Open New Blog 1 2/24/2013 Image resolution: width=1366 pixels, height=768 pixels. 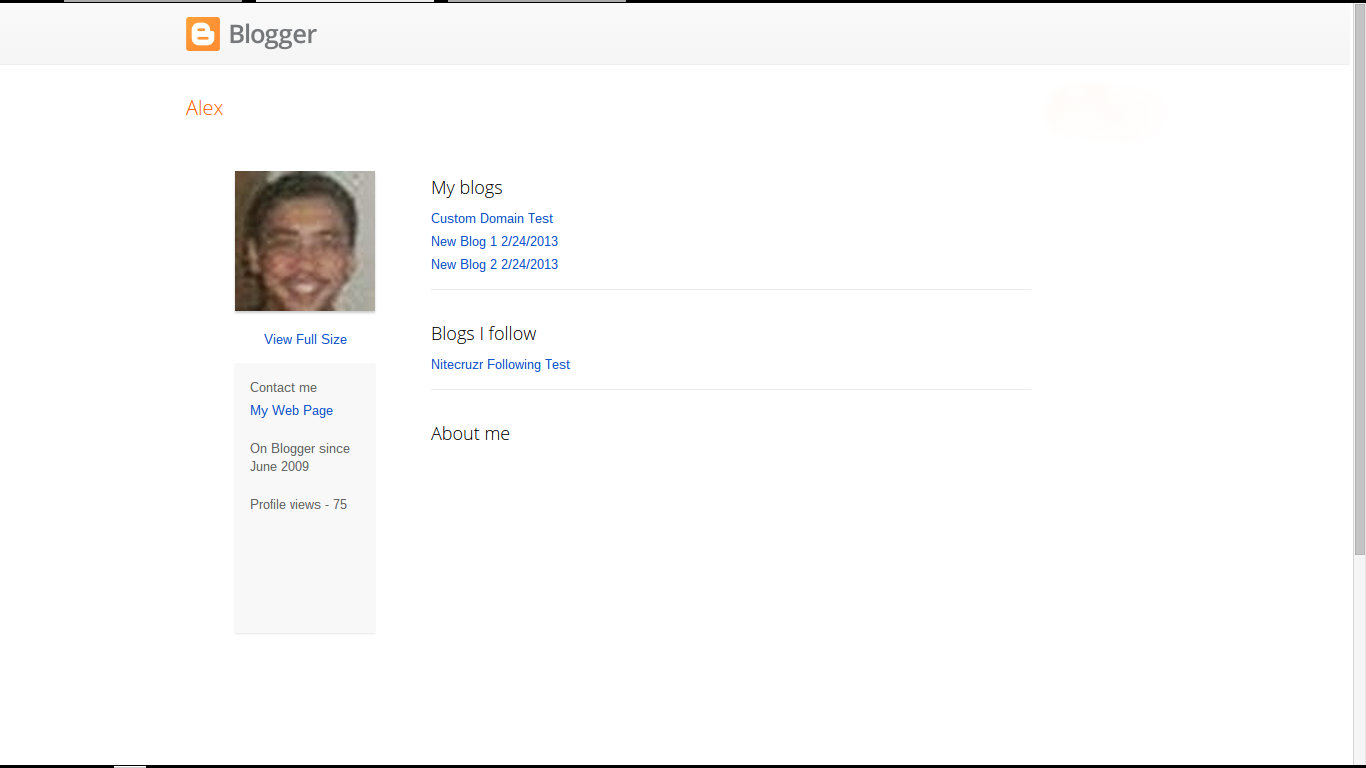494,241
